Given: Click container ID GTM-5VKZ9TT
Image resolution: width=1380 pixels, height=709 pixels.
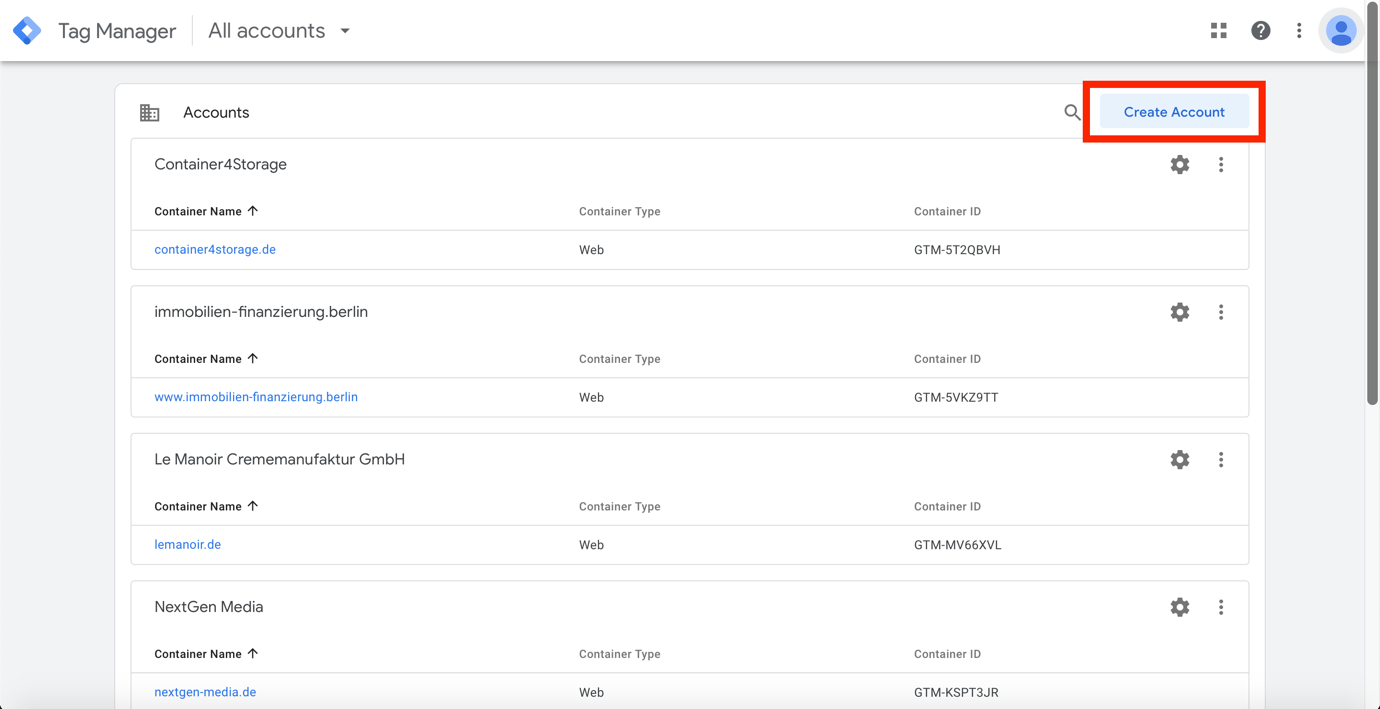Looking at the screenshot, I should coord(956,397).
